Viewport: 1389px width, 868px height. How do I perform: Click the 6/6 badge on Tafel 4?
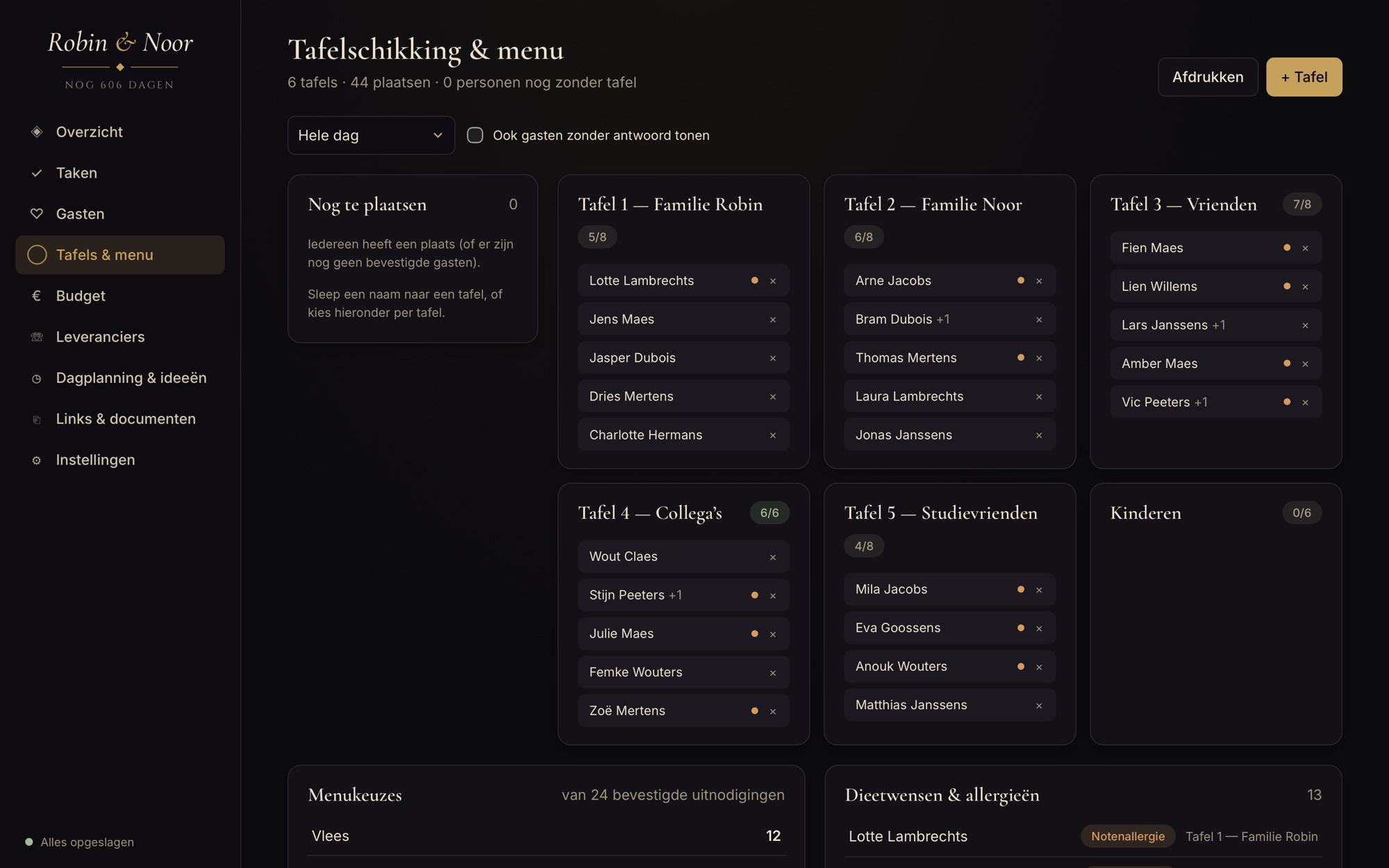tap(770, 513)
